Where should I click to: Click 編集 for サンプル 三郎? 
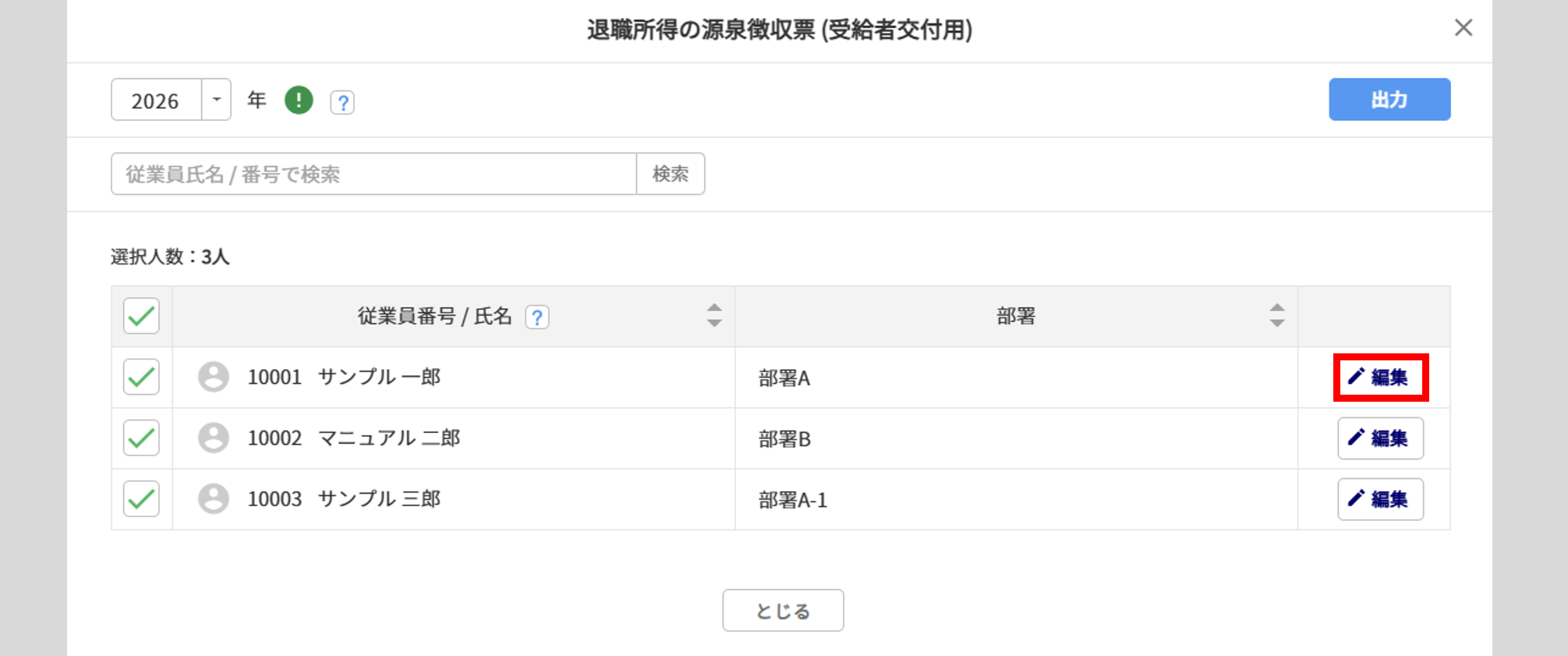pos(1380,499)
